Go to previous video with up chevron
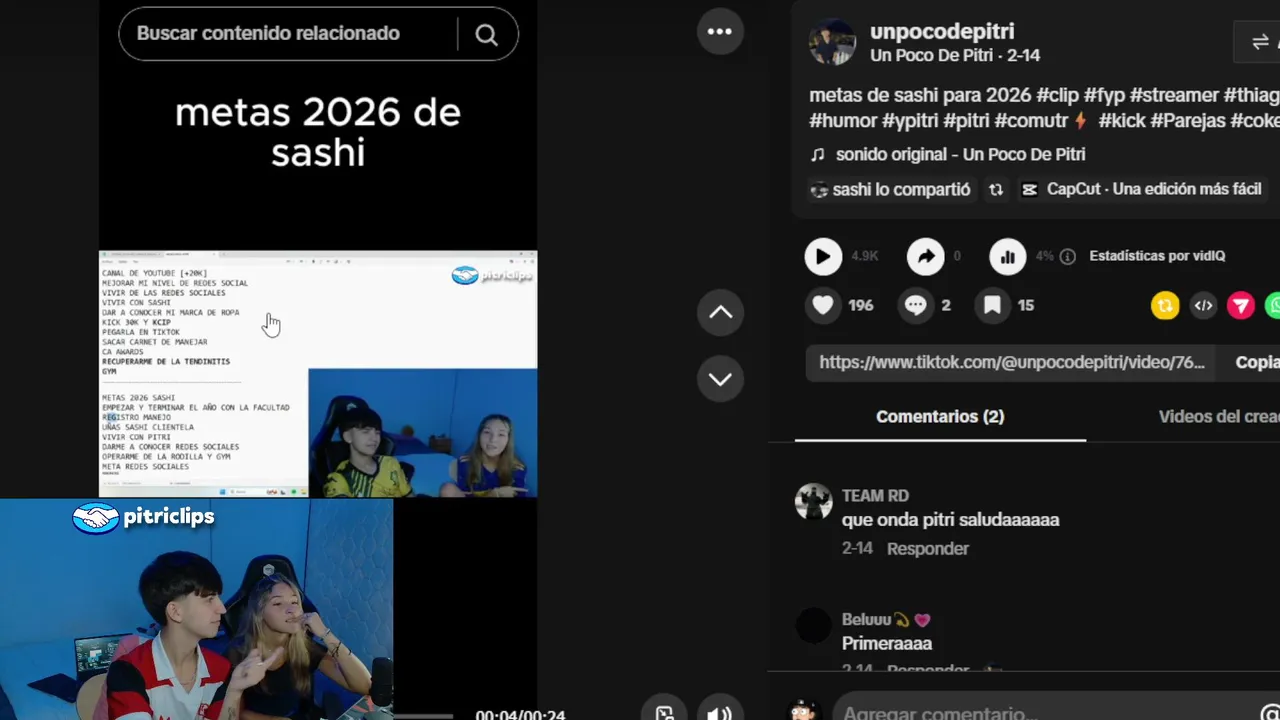The height and width of the screenshot is (720, 1280). pyautogui.click(x=721, y=312)
